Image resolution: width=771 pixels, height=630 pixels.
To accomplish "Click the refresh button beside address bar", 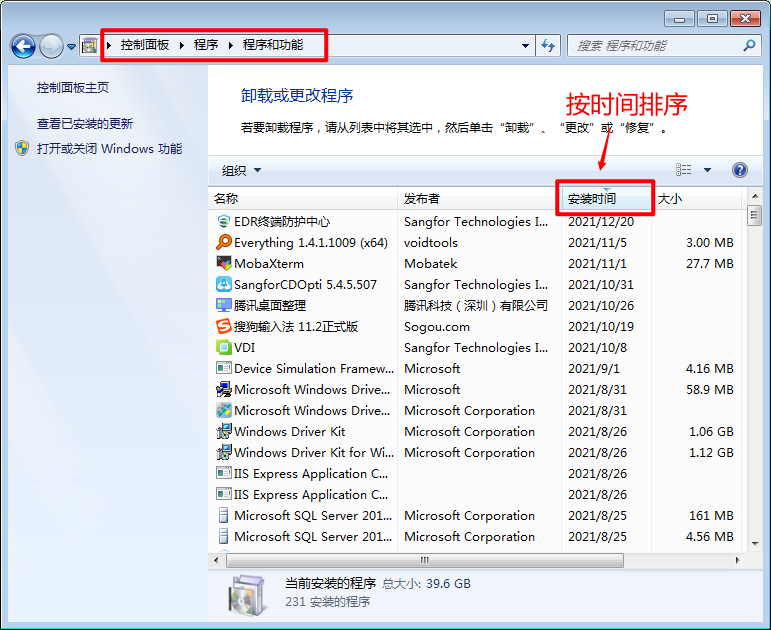I will [x=548, y=46].
